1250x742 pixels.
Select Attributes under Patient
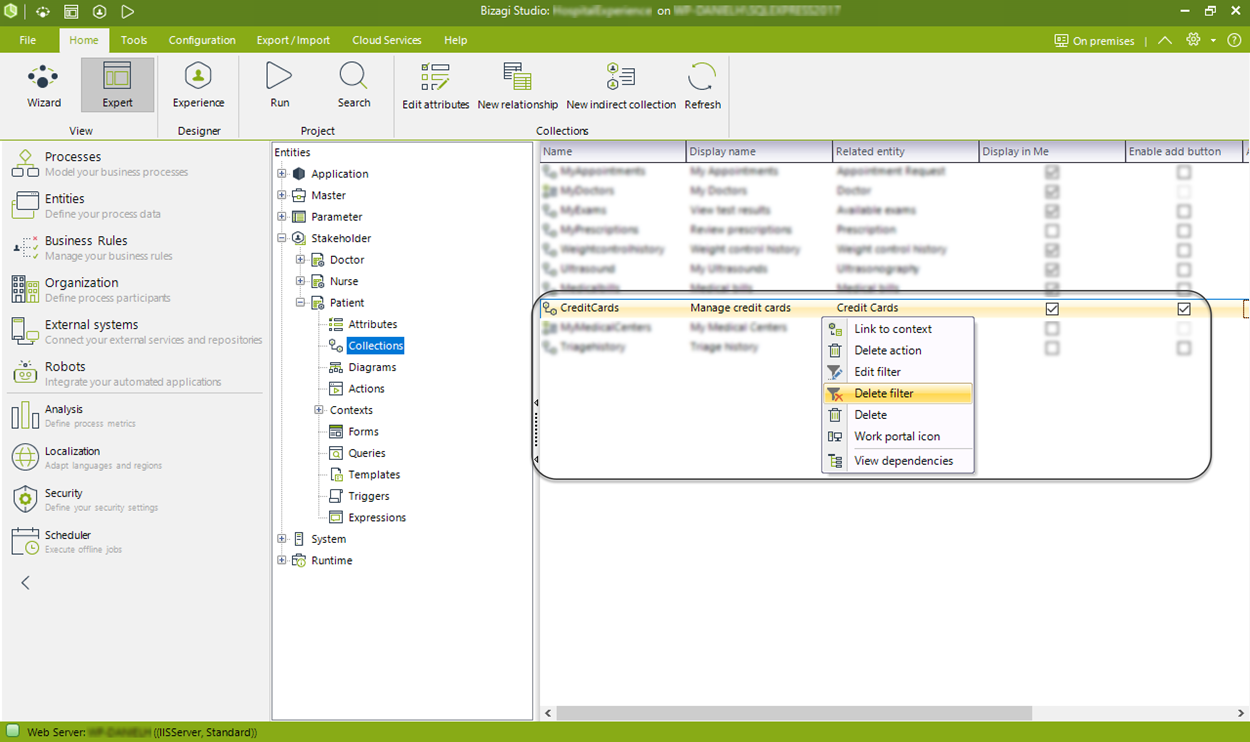point(372,324)
